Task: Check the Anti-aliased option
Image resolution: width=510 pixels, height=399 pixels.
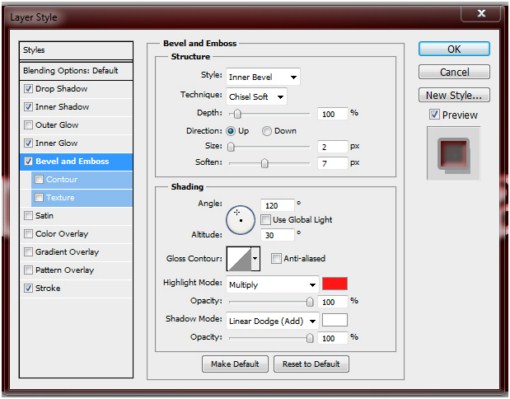Action: tap(276, 258)
